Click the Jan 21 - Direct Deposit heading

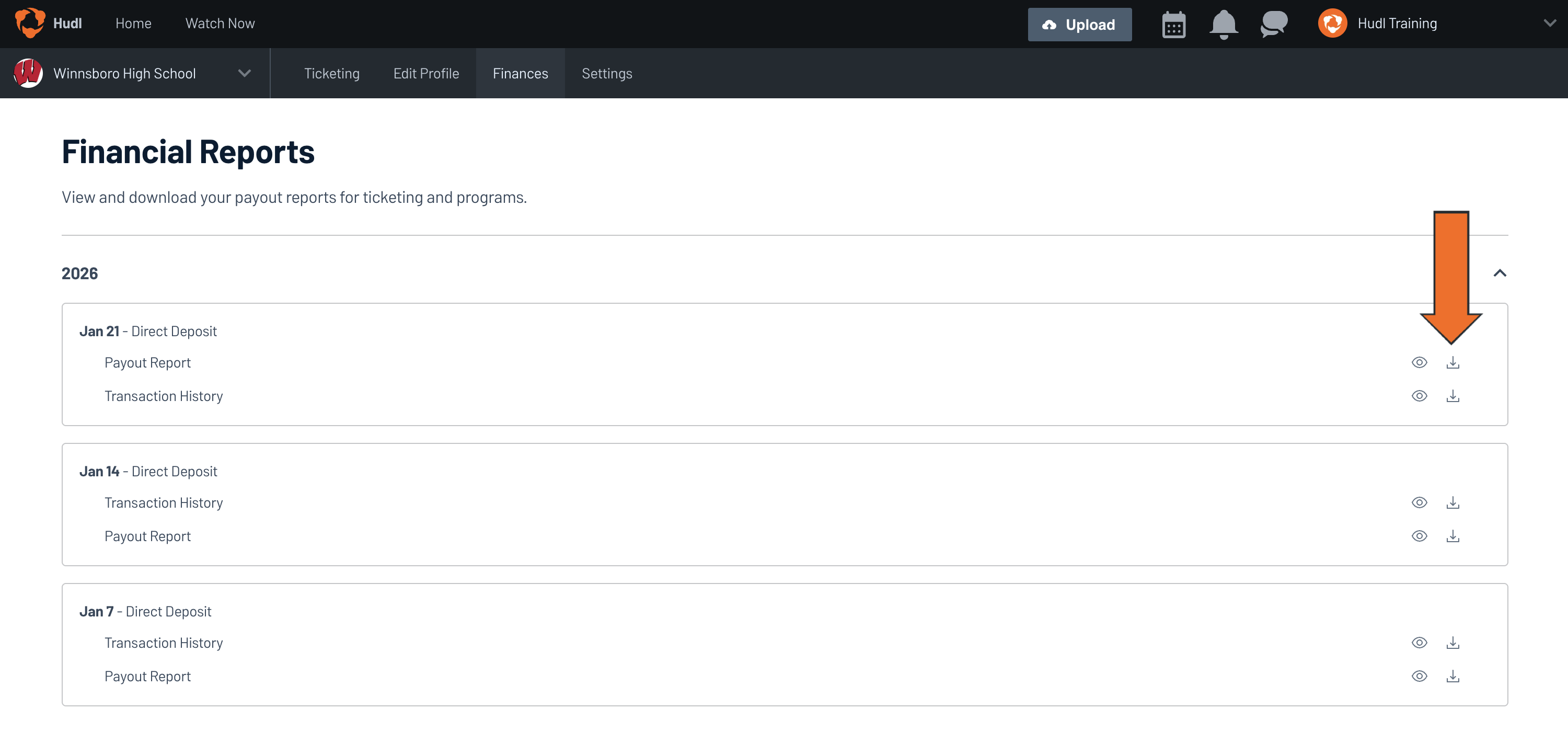148,330
